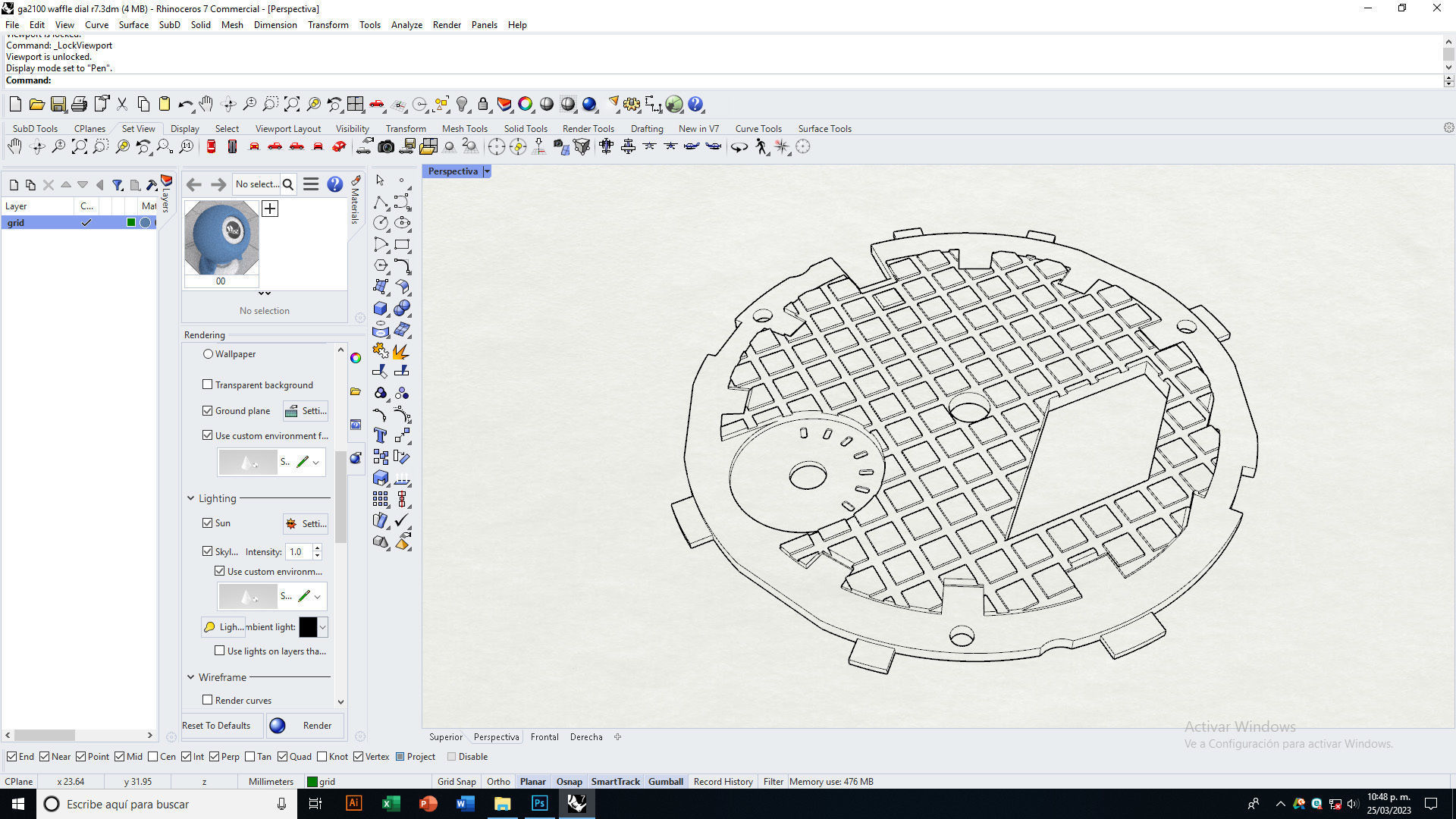
Task: Undo the last action
Action: click(x=185, y=104)
